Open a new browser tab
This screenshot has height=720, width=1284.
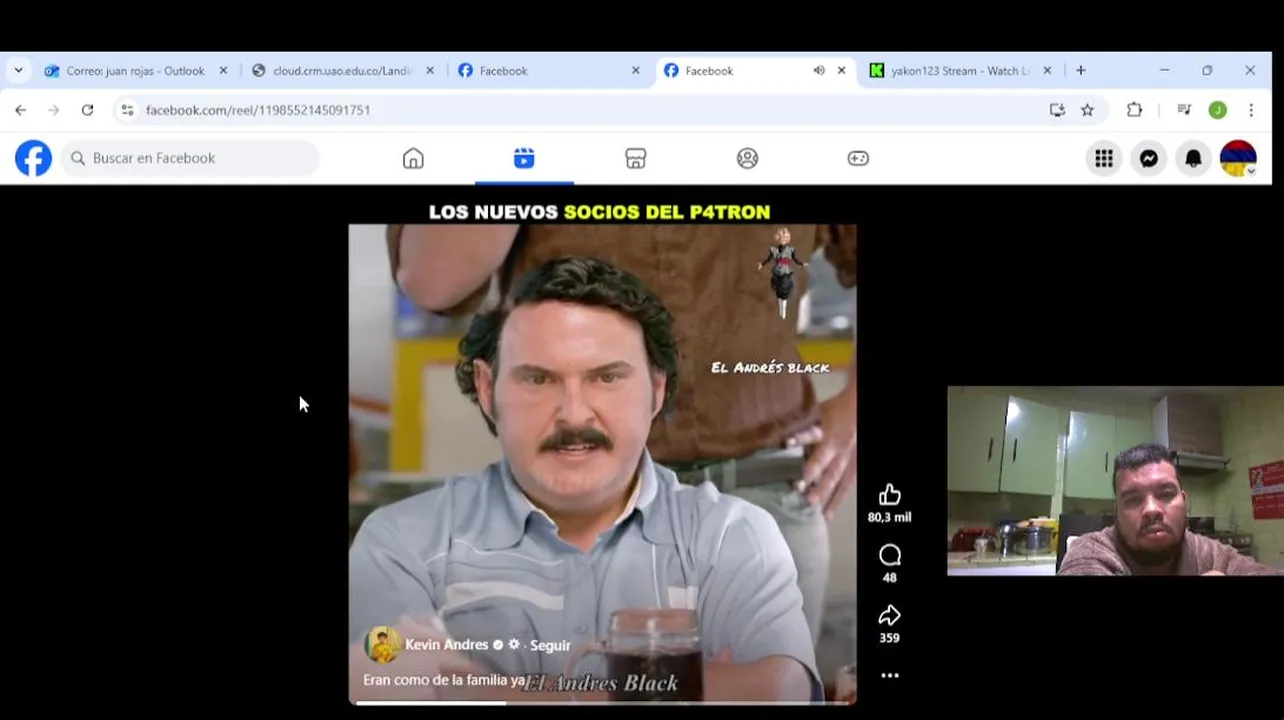pos(1081,71)
